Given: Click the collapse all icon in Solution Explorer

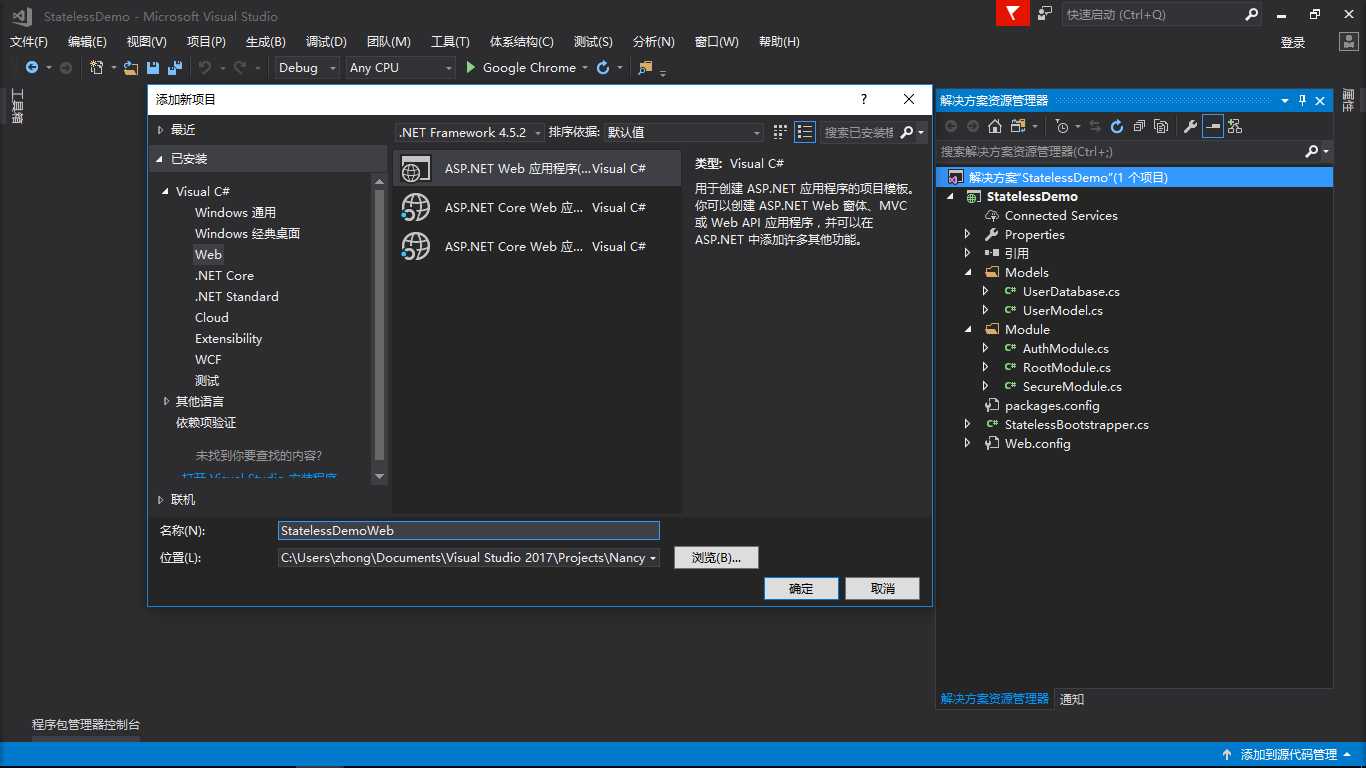Looking at the screenshot, I should click(1139, 126).
